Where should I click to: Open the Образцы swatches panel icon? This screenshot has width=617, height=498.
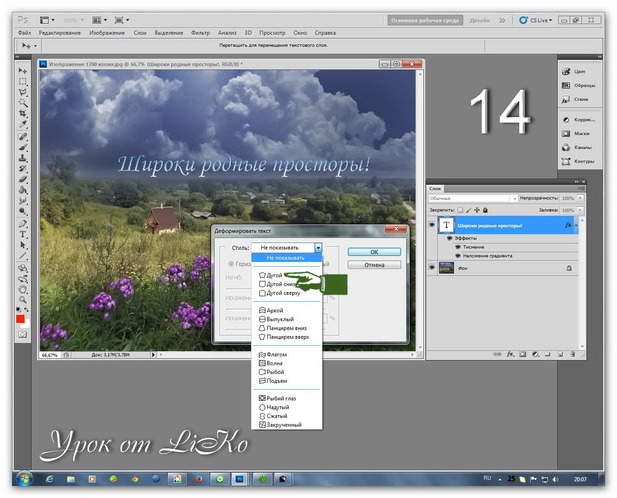[566, 85]
